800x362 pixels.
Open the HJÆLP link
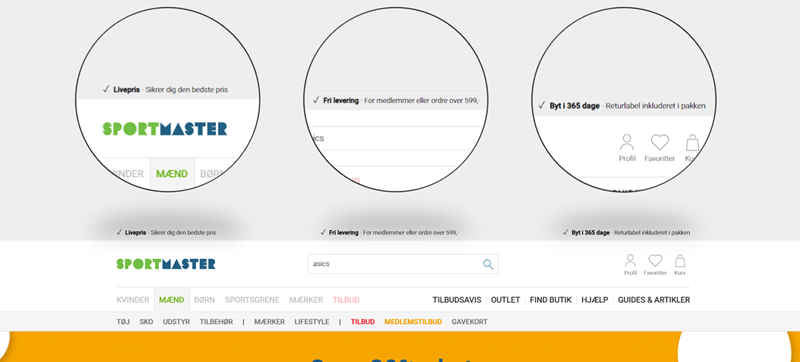[x=595, y=300]
